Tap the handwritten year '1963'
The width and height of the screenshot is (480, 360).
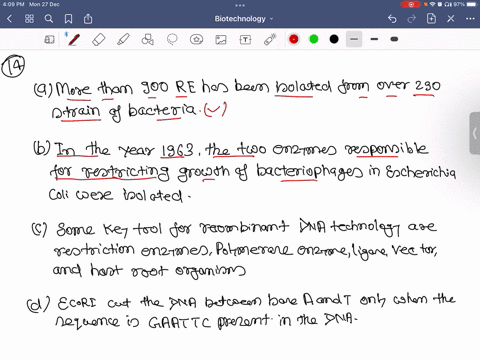[x=177, y=151]
